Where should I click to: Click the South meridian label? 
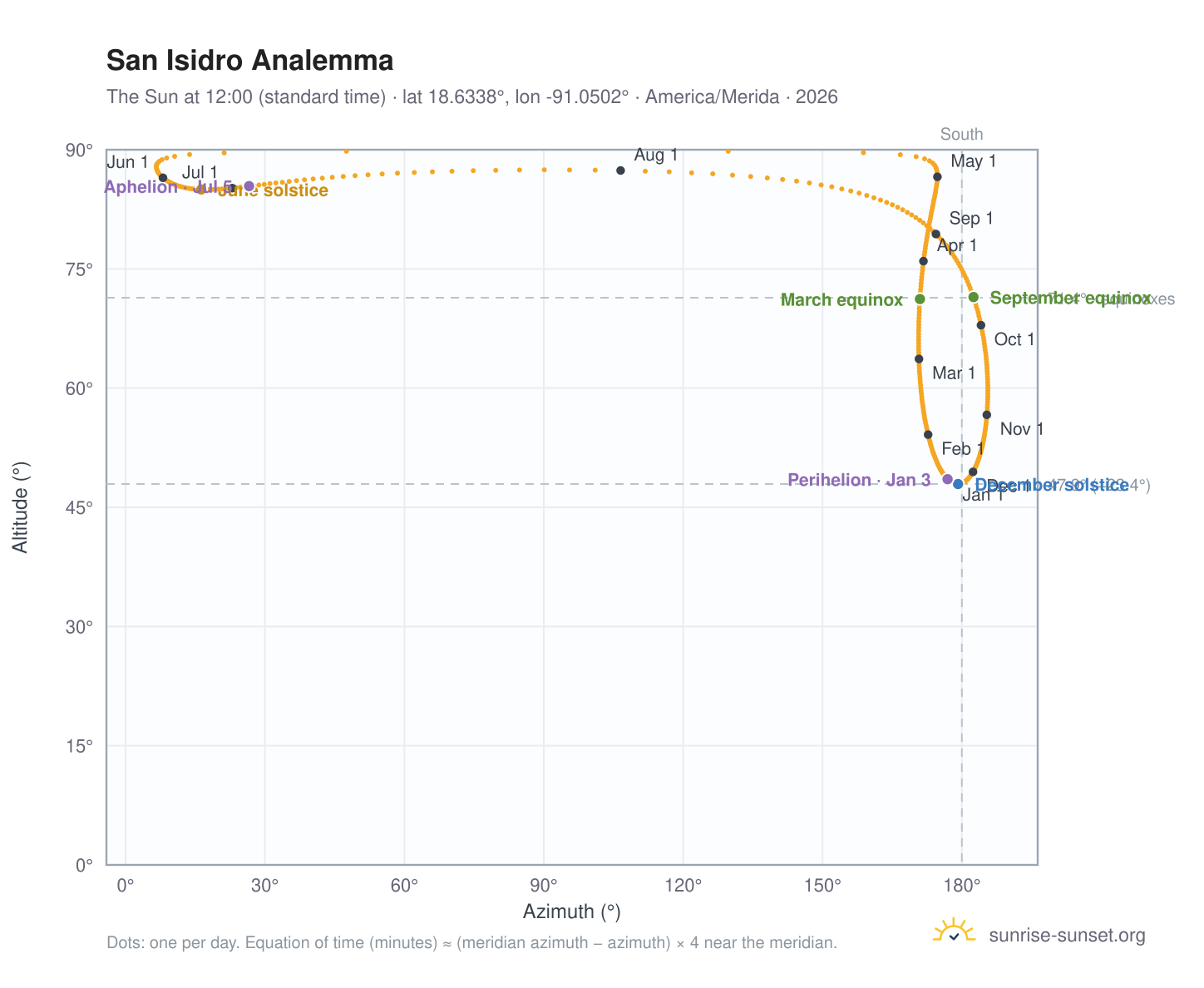tap(961, 134)
